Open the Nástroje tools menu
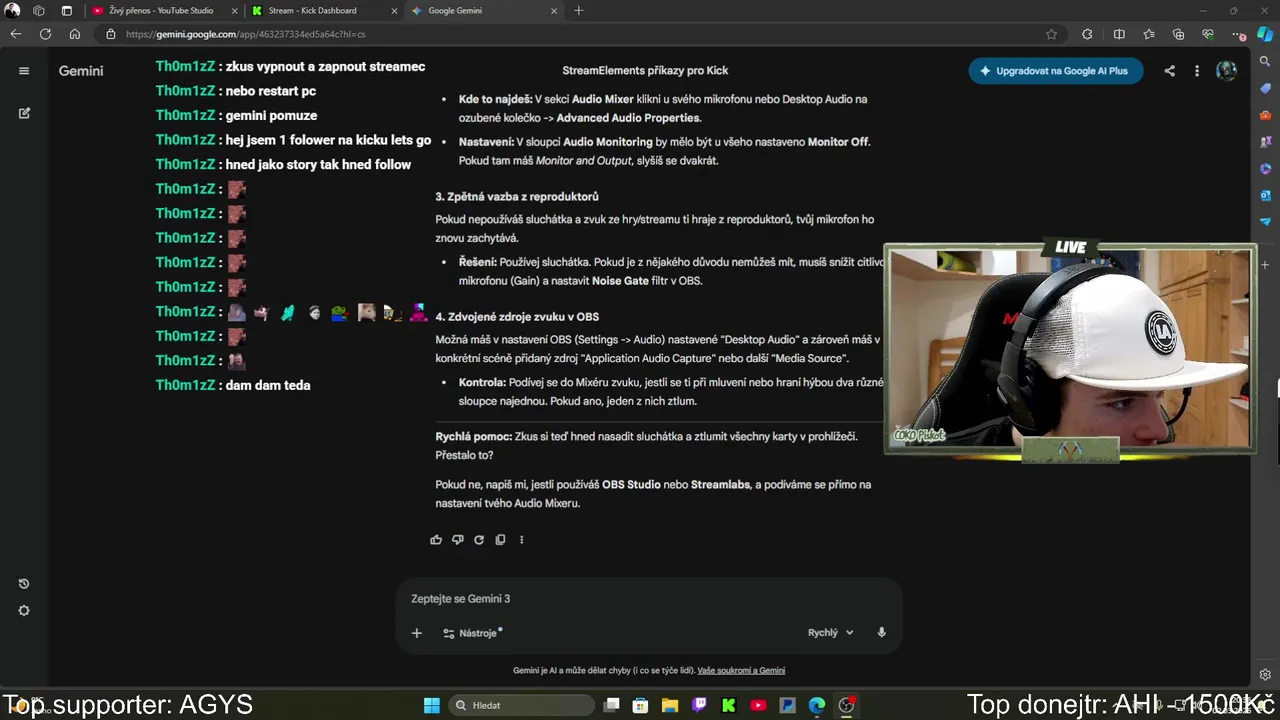Viewport: 1280px width, 720px height. coord(472,633)
